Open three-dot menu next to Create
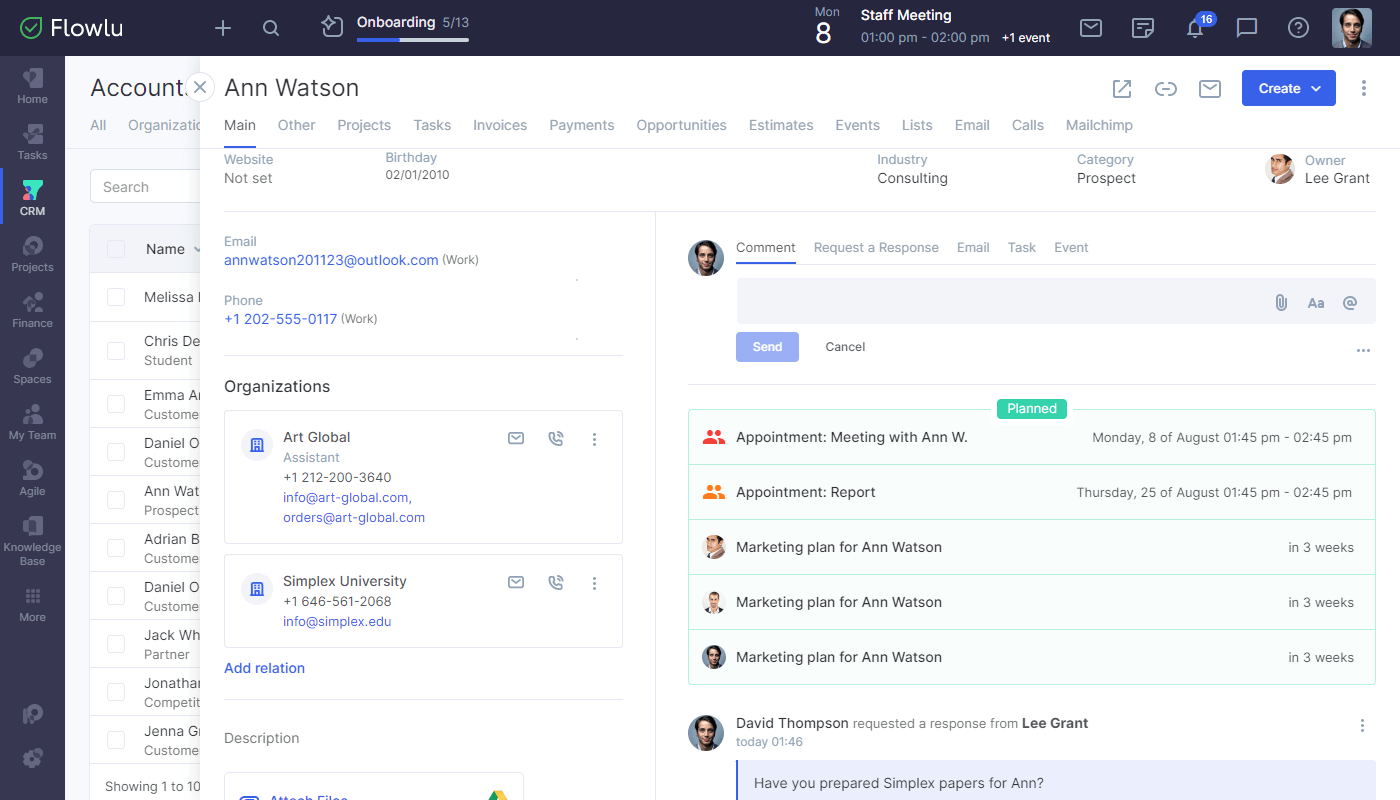This screenshot has width=1400, height=800. click(1364, 88)
